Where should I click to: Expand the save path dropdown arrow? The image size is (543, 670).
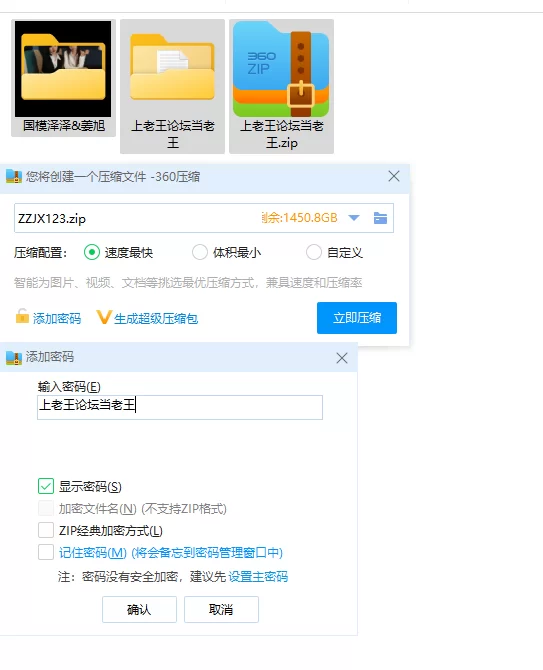point(354,218)
